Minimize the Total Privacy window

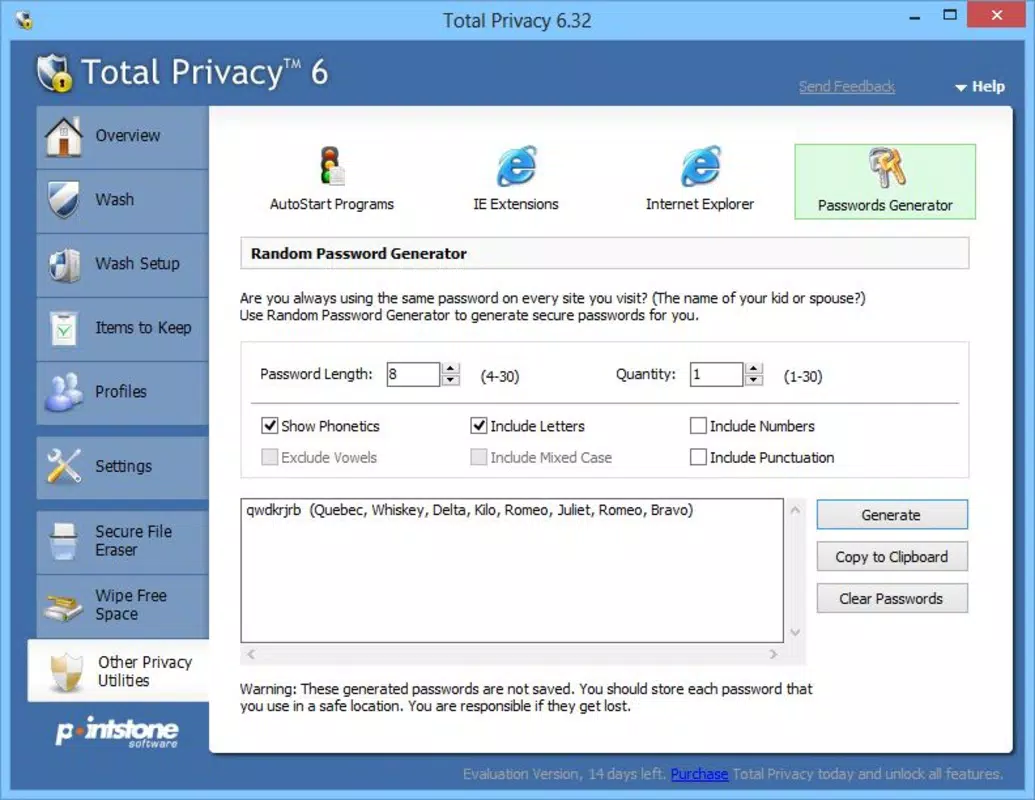click(914, 17)
